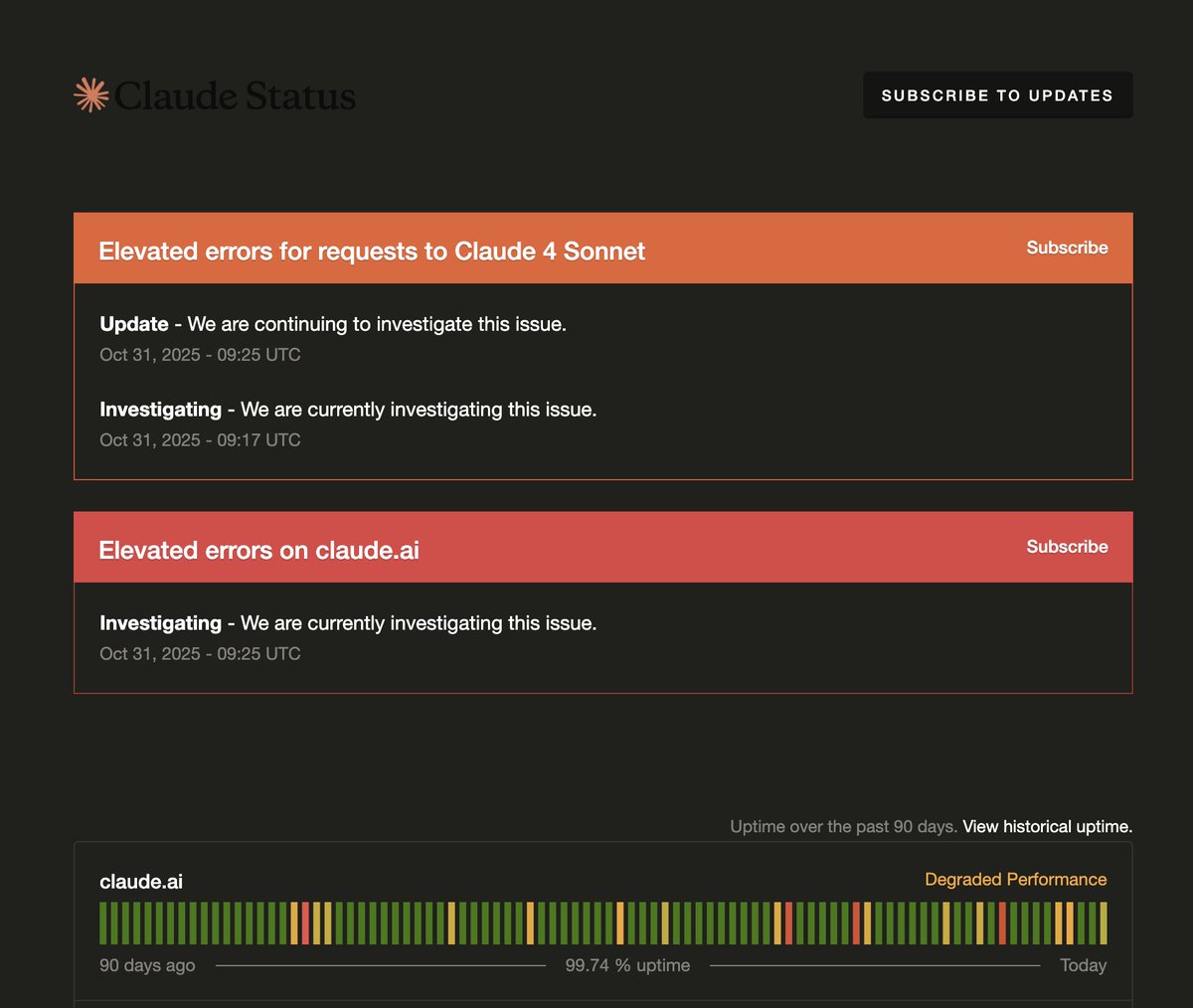Click the 99.74 % uptime value
The image size is (1193, 1008).
(627, 965)
